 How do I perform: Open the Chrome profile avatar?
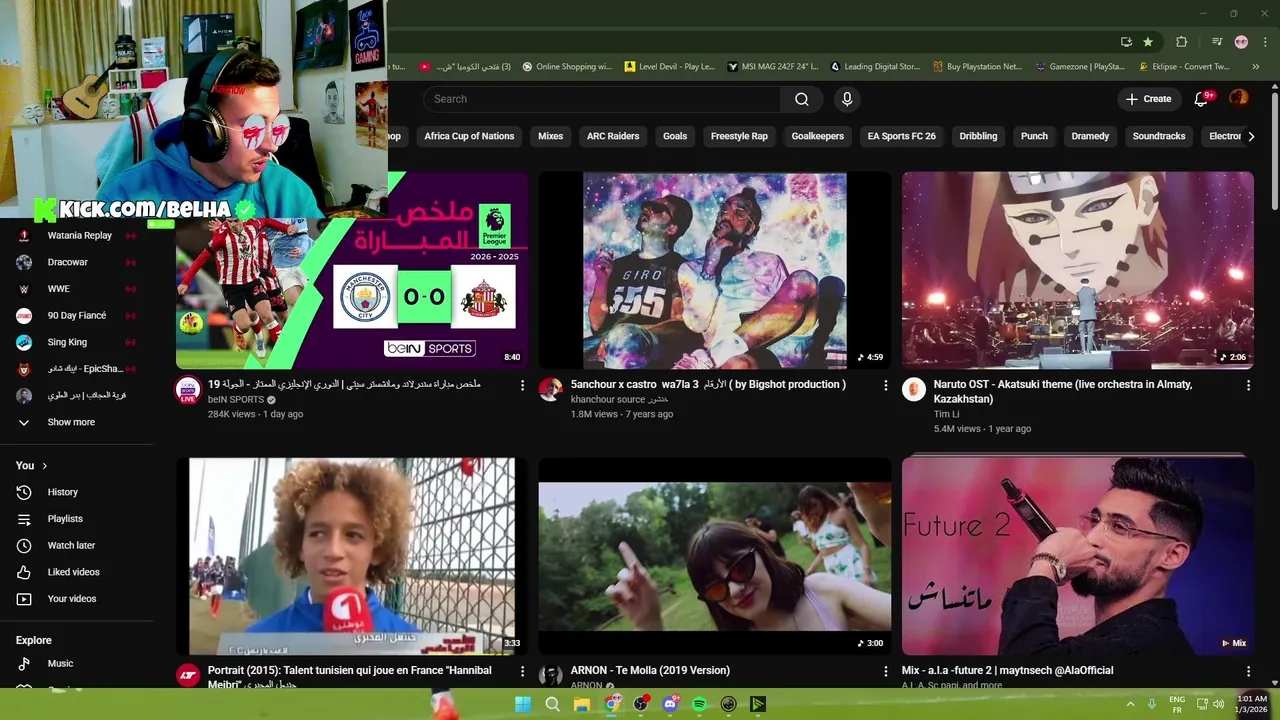pos(1241,42)
